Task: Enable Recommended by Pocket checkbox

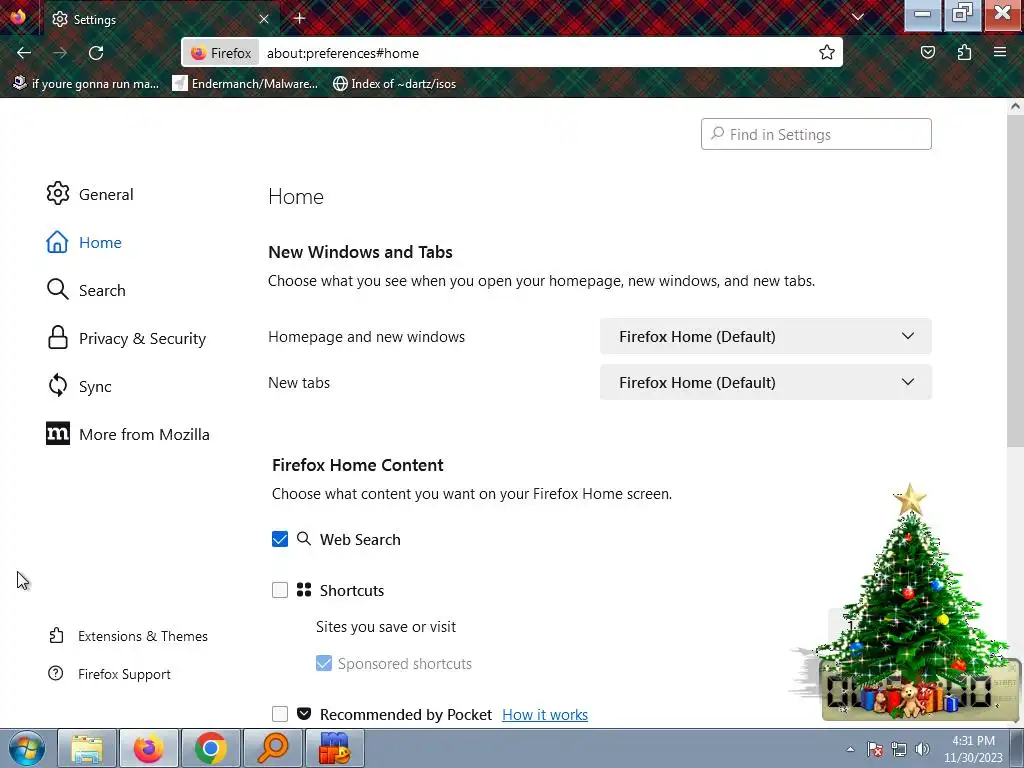Action: click(280, 714)
